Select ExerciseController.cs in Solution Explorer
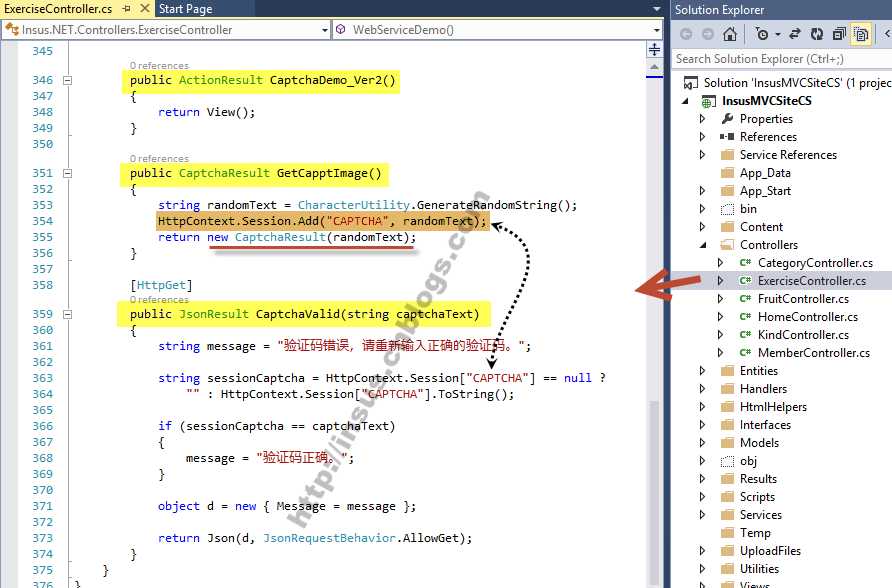 [811, 281]
